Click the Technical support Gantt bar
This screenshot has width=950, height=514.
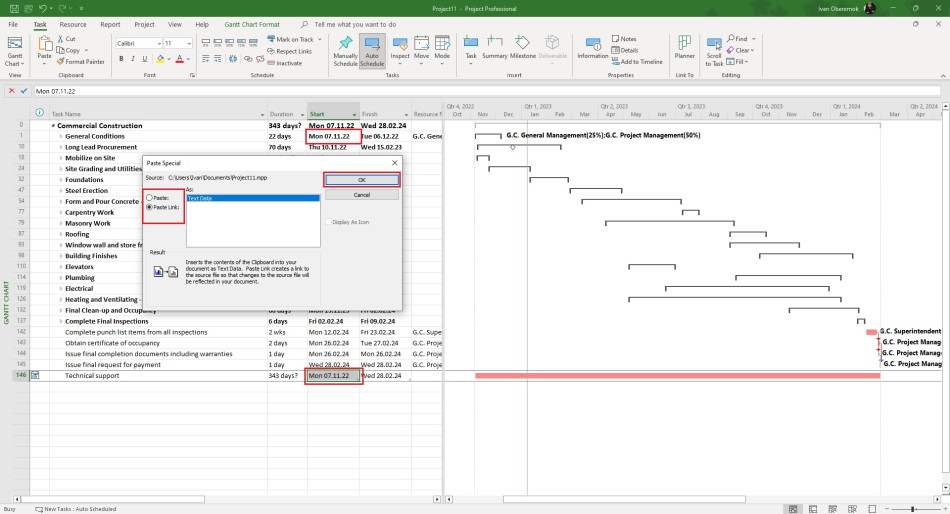677,376
